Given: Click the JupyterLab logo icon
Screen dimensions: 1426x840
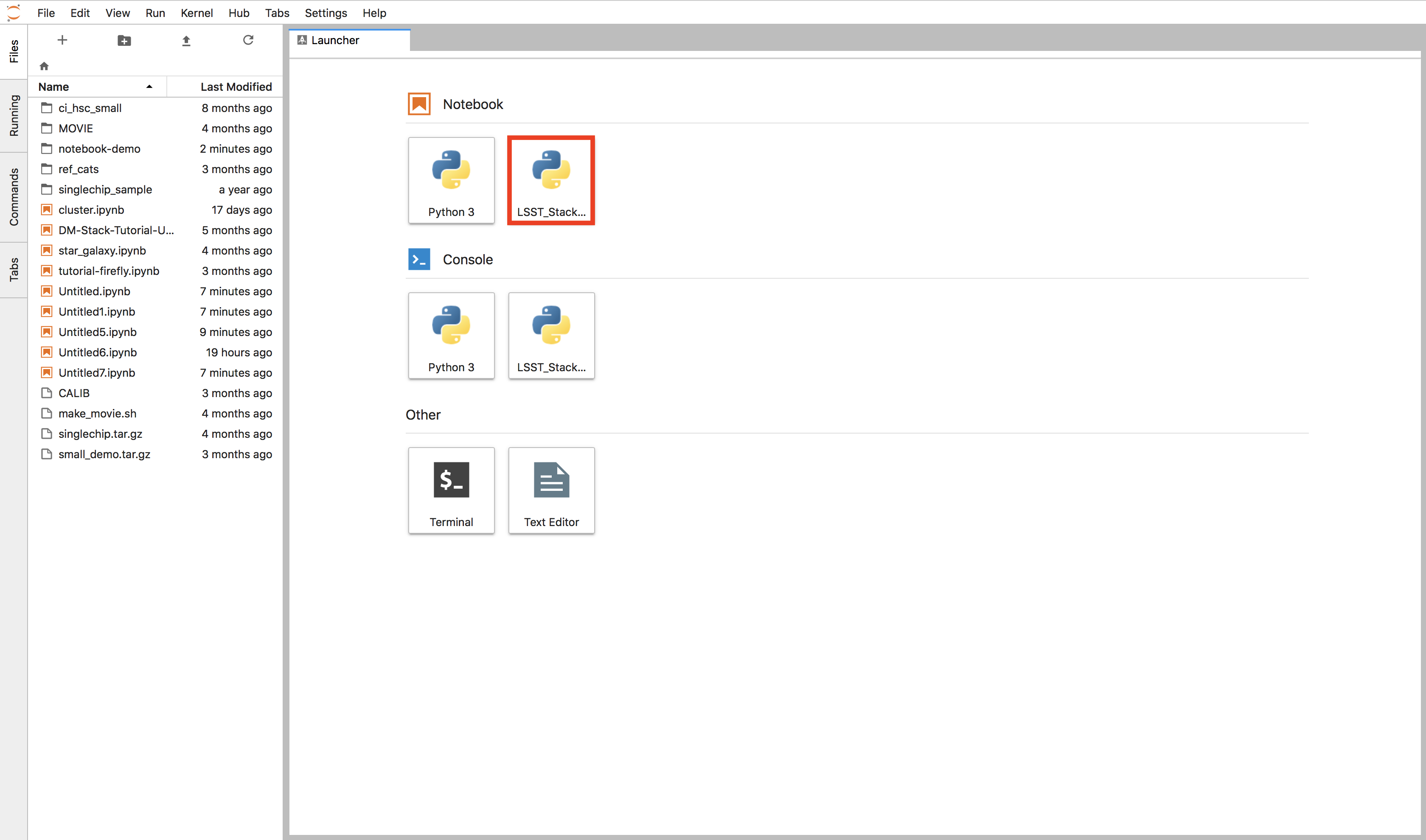Looking at the screenshot, I should pos(14,12).
